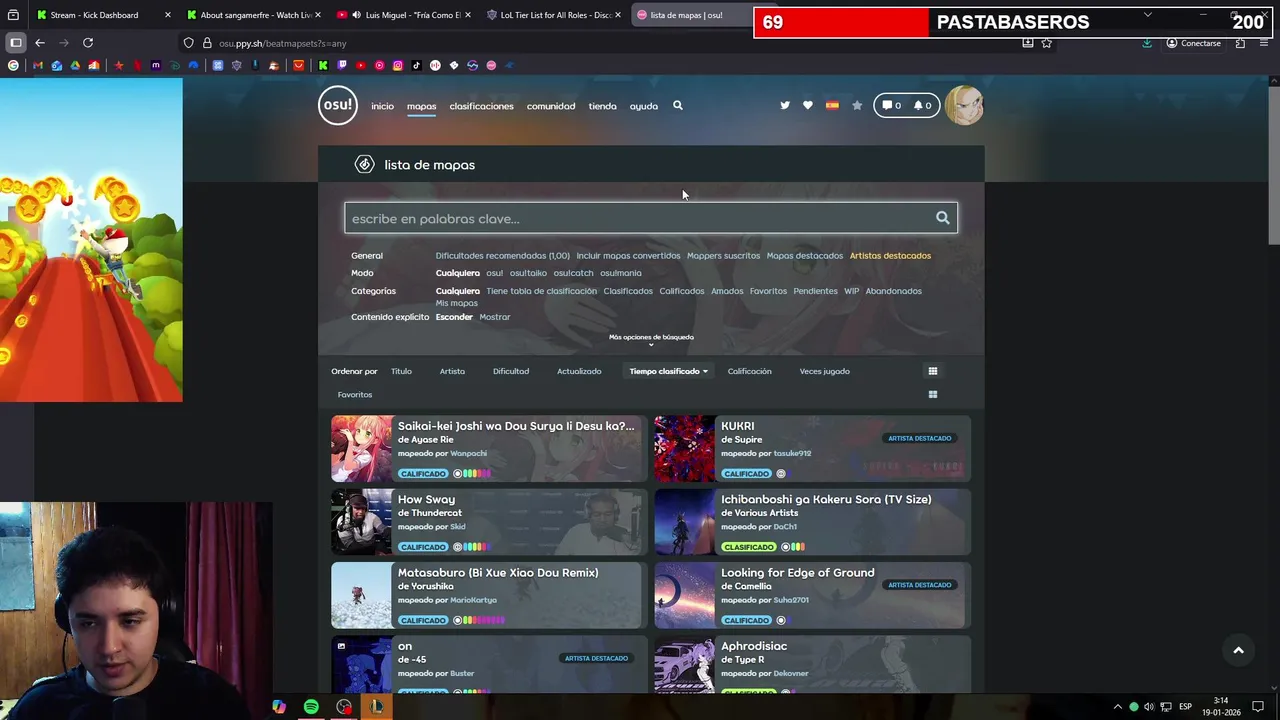Submit search with magnifier in keyword box
1280x720 pixels.
point(942,218)
